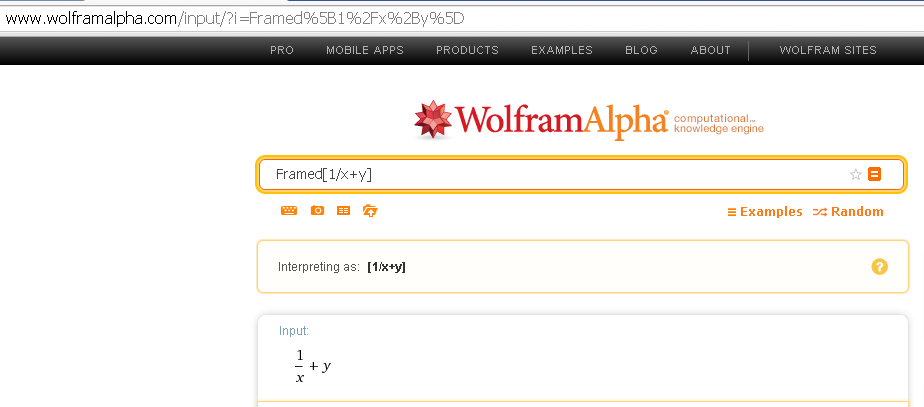Click the orange Examples link
This screenshot has width=924, height=407.
coord(765,211)
